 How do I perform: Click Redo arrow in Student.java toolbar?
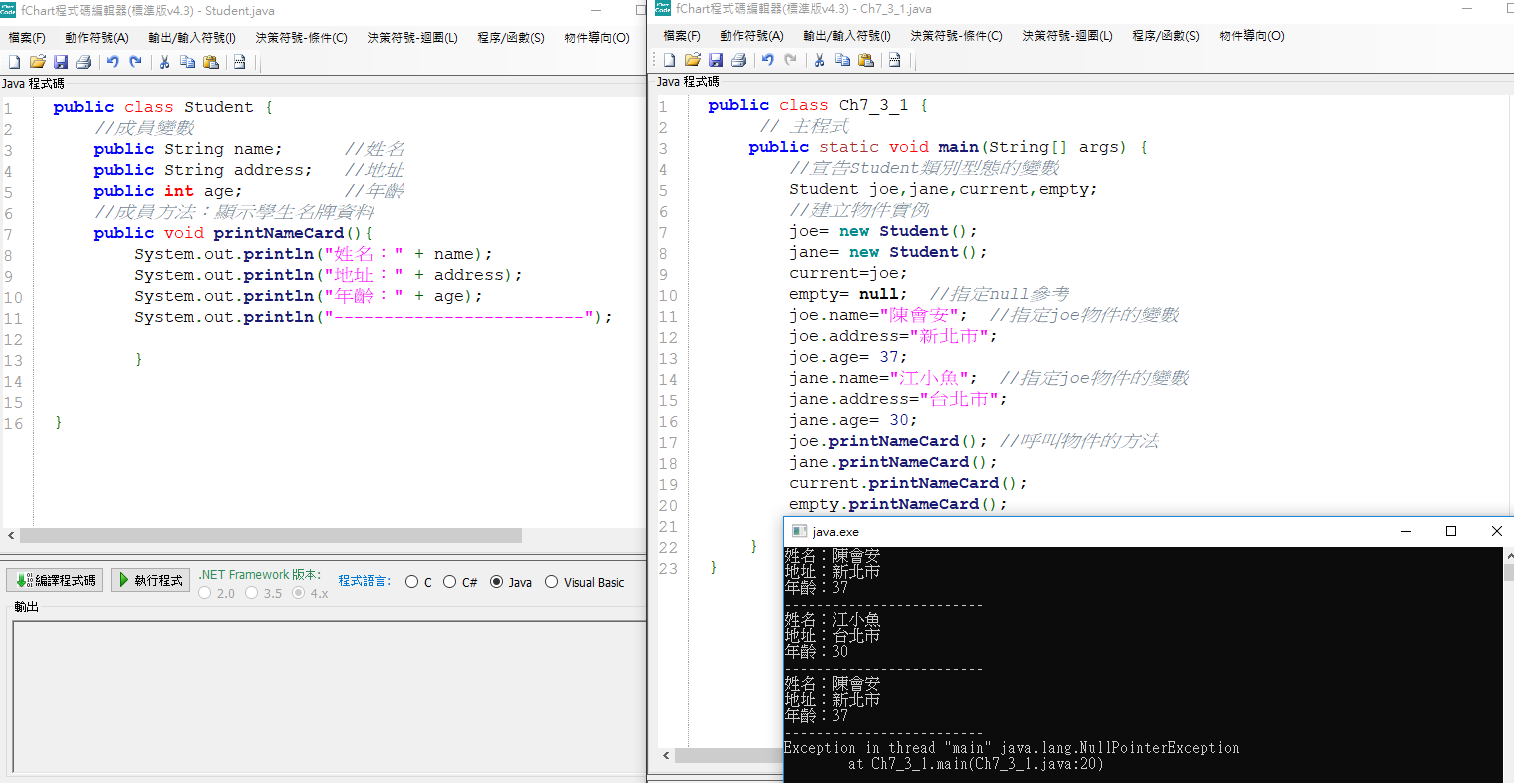point(135,62)
